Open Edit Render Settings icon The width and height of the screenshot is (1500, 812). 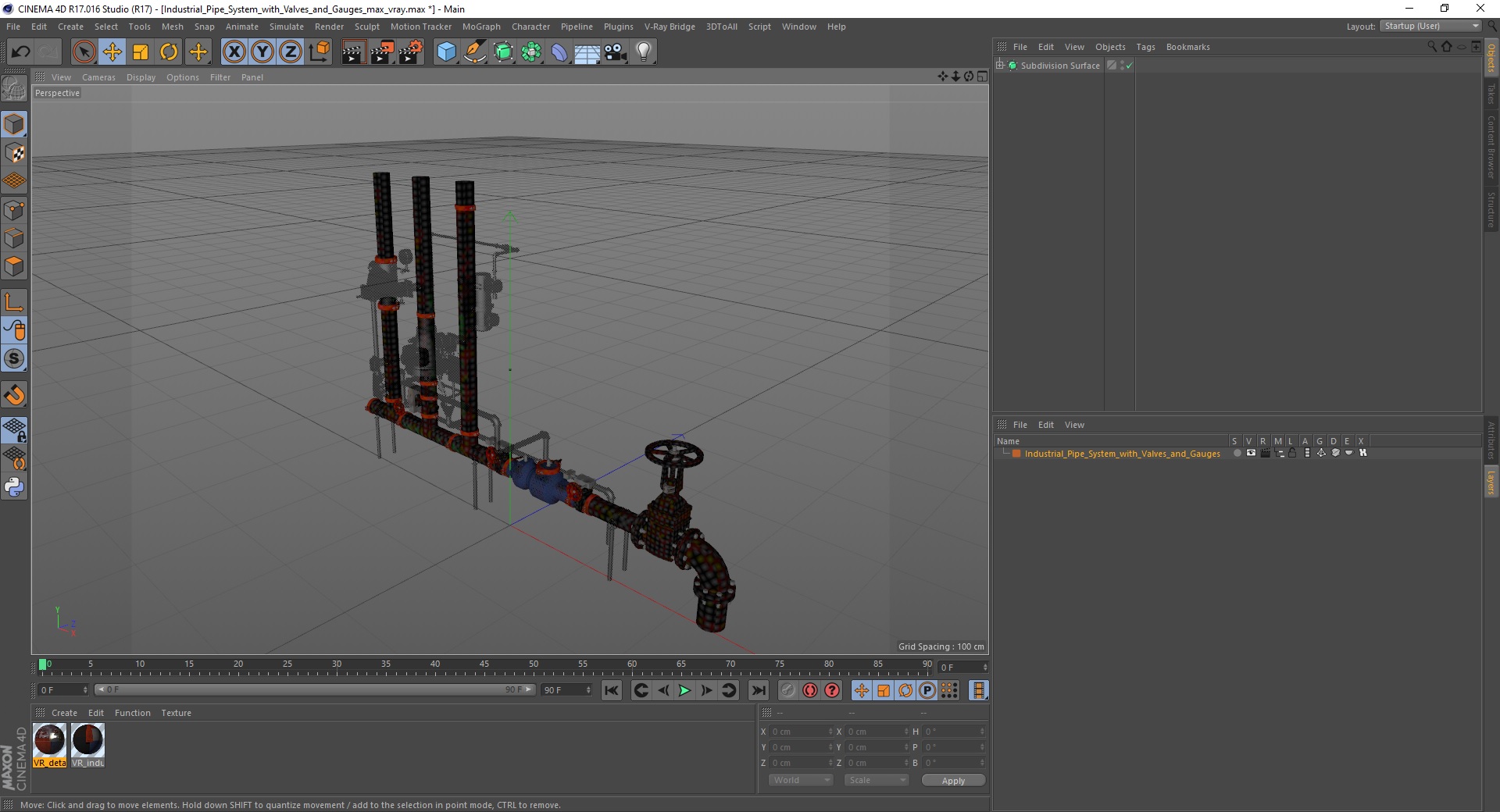[410, 52]
